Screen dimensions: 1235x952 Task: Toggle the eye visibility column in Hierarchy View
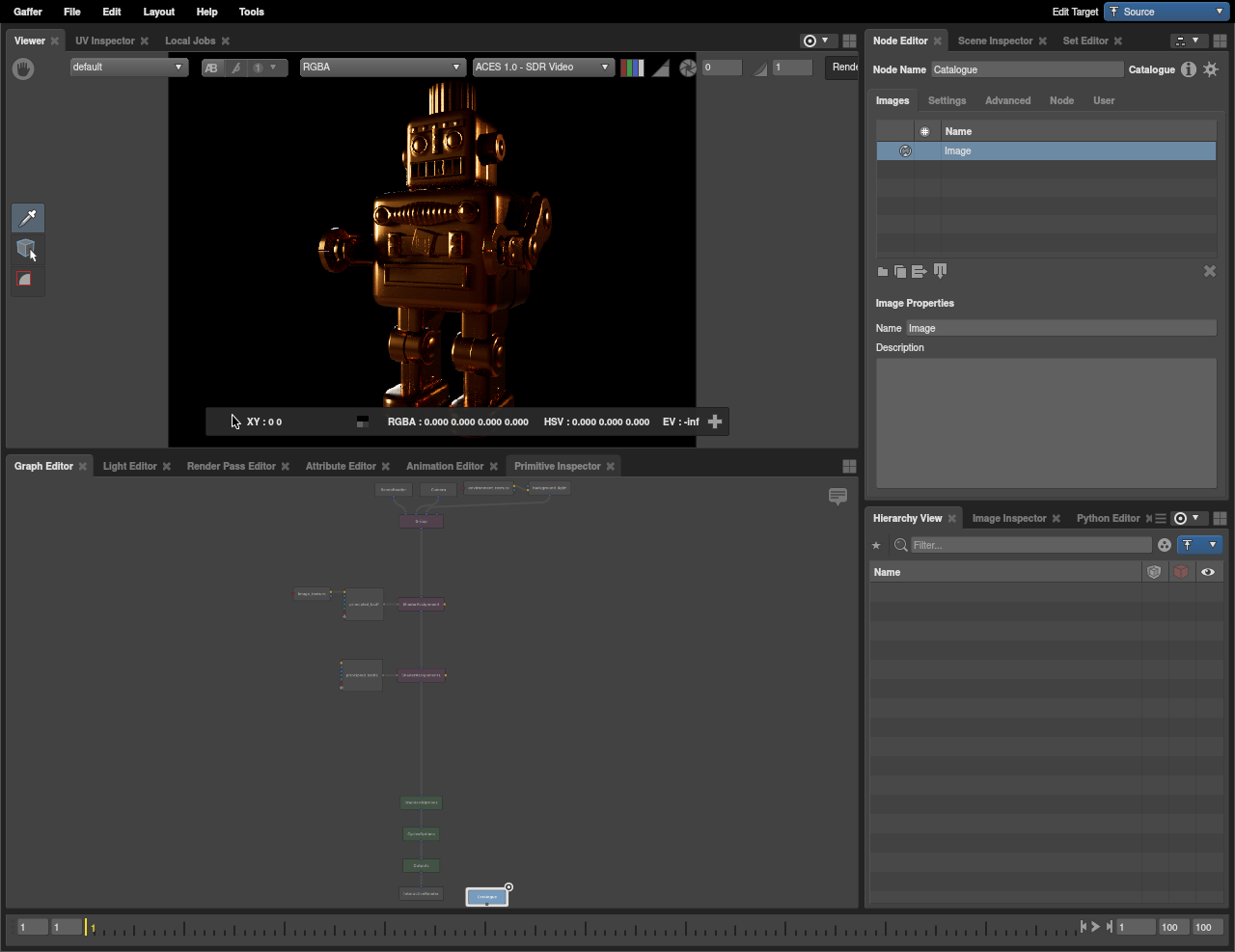(1207, 572)
